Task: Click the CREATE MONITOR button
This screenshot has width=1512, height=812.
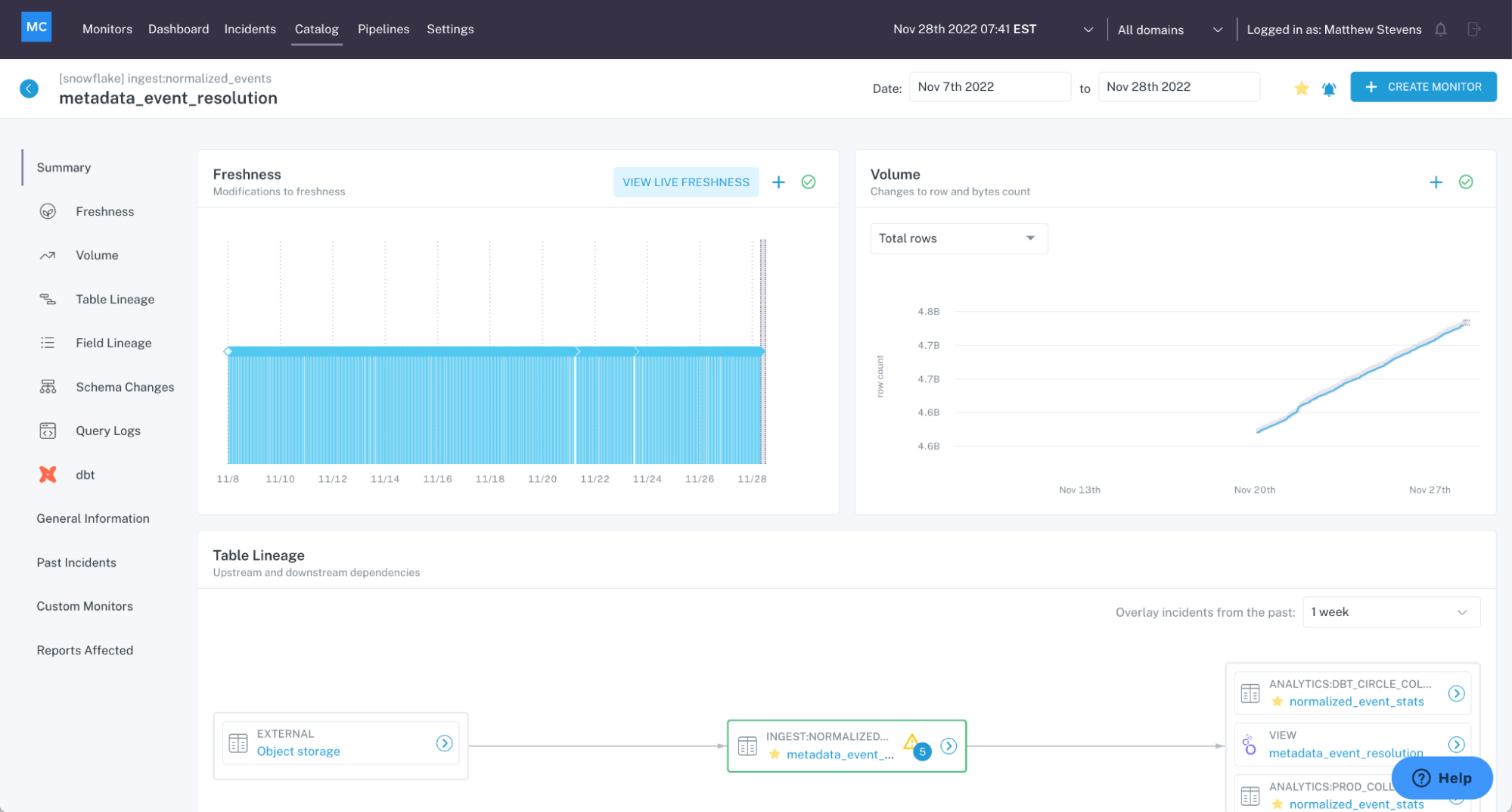Action: 1423,86
